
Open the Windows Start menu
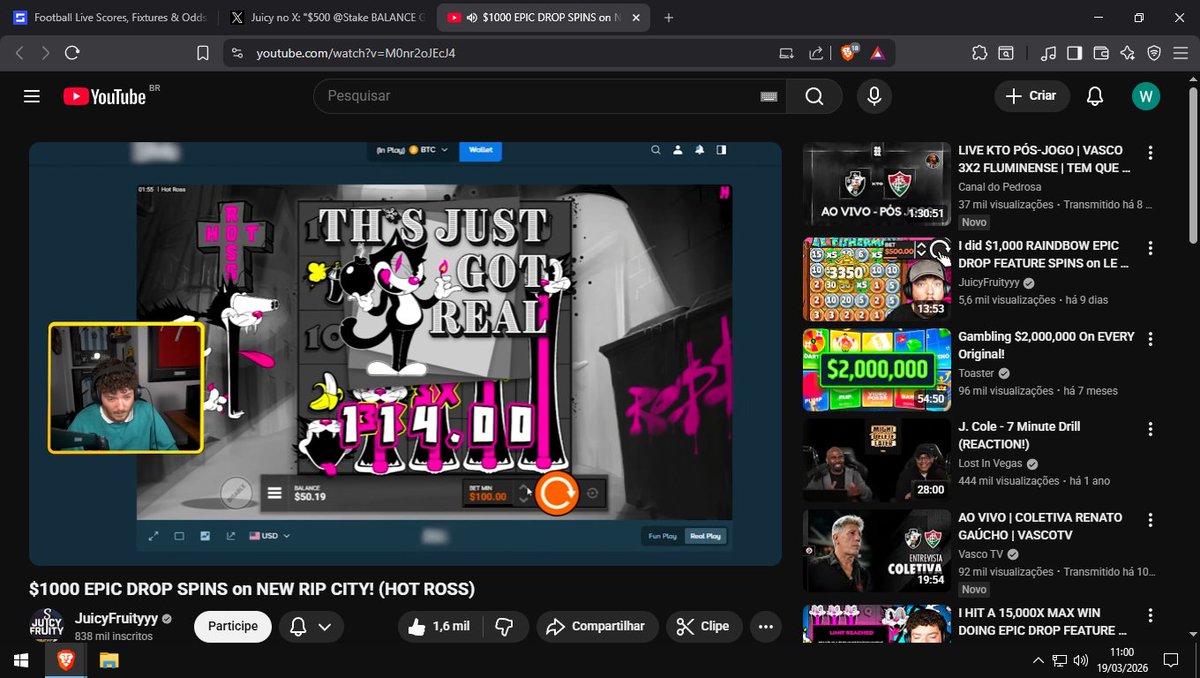(x=20, y=660)
